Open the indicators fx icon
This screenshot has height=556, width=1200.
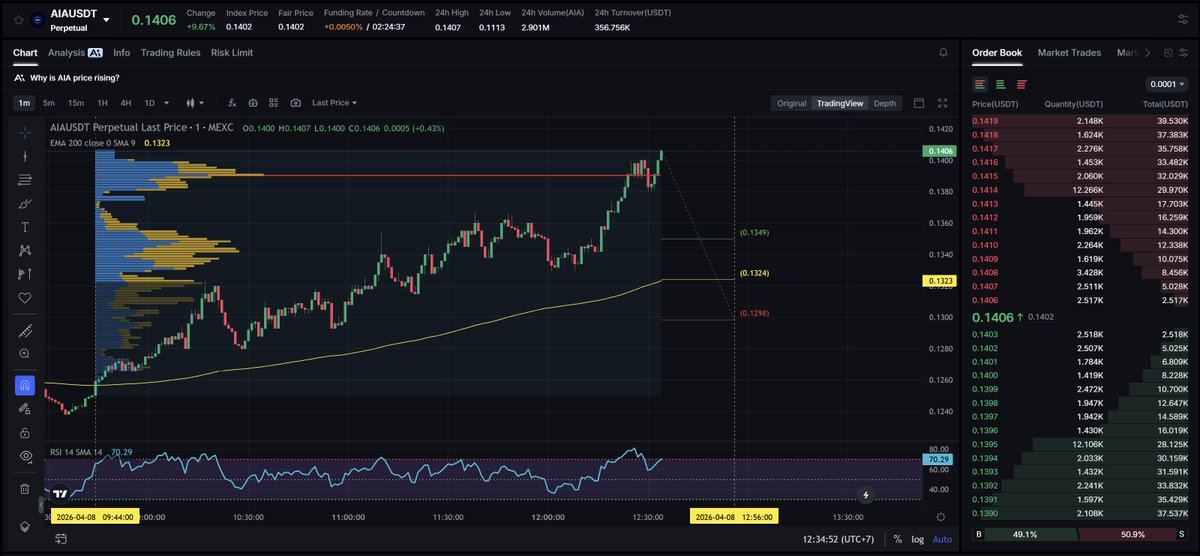coord(232,103)
